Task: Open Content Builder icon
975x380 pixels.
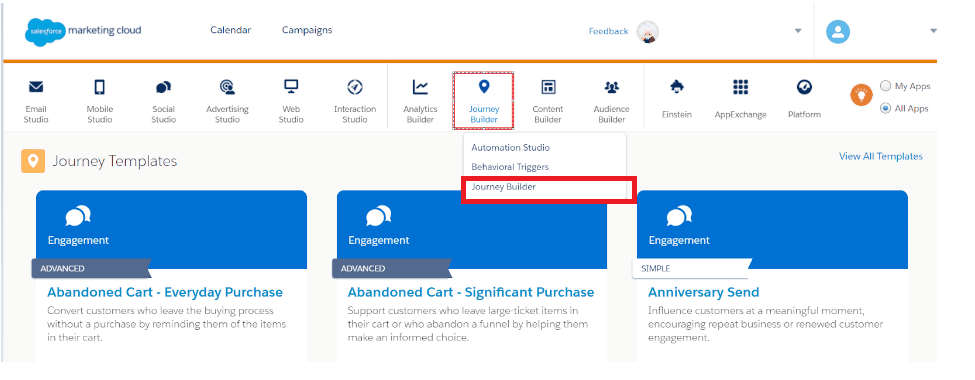Action: click(x=548, y=87)
